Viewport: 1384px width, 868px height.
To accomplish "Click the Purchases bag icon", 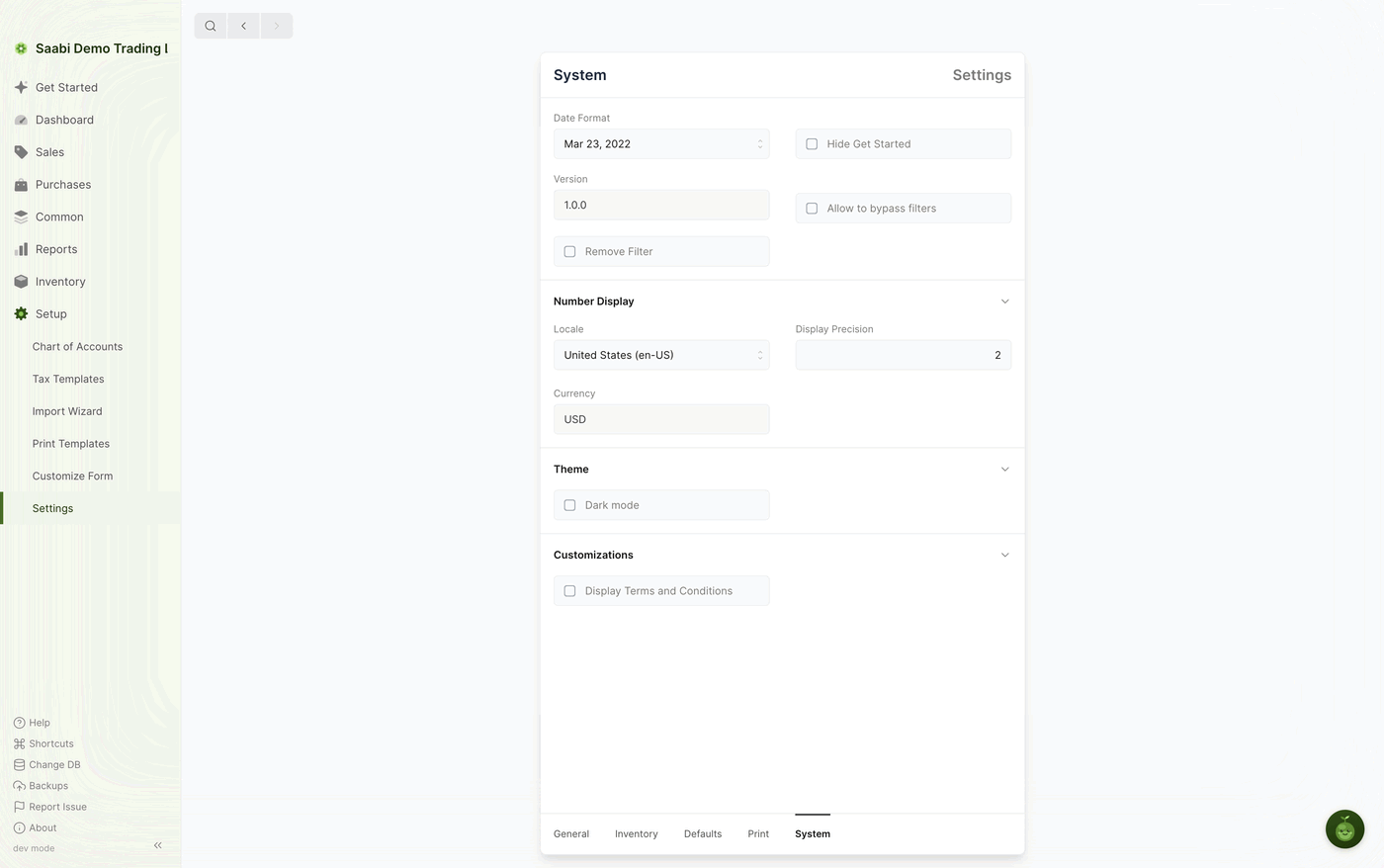I will (21, 185).
